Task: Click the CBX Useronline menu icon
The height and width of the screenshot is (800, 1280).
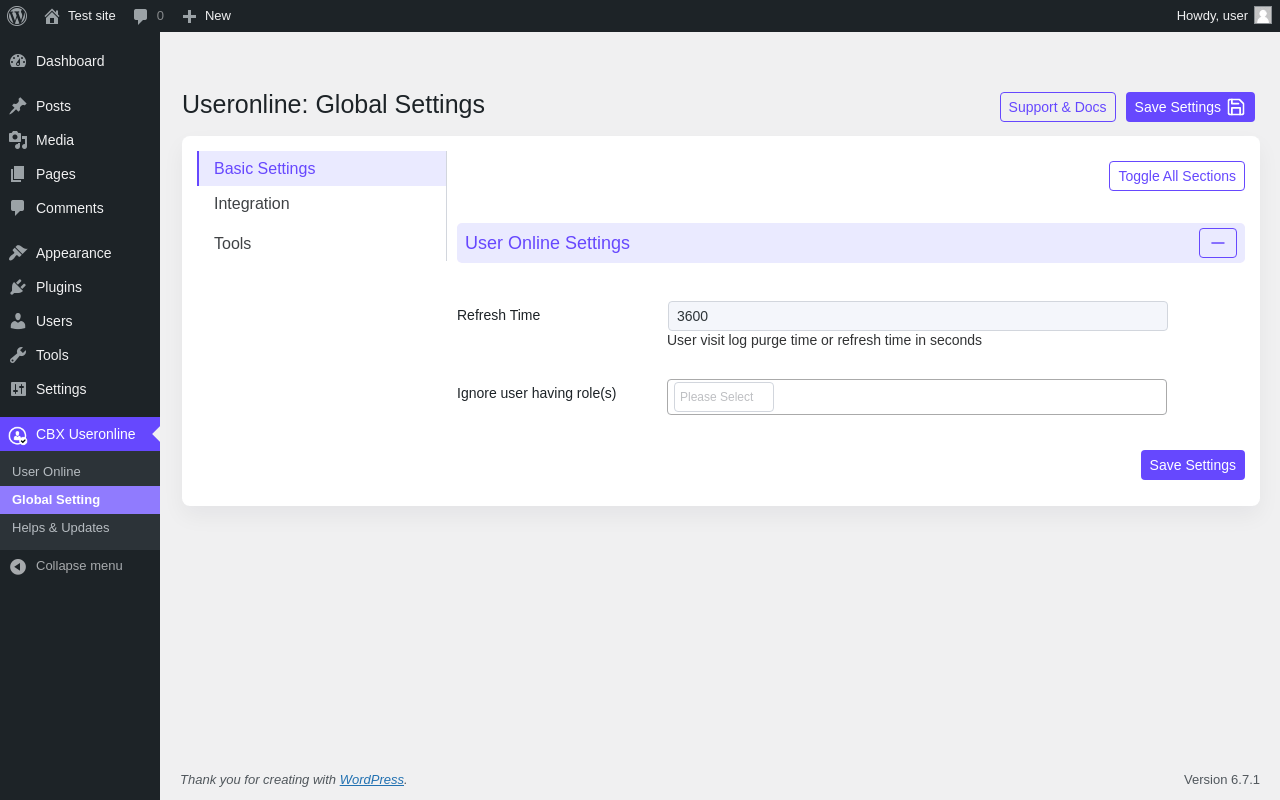Action: [18, 435]
